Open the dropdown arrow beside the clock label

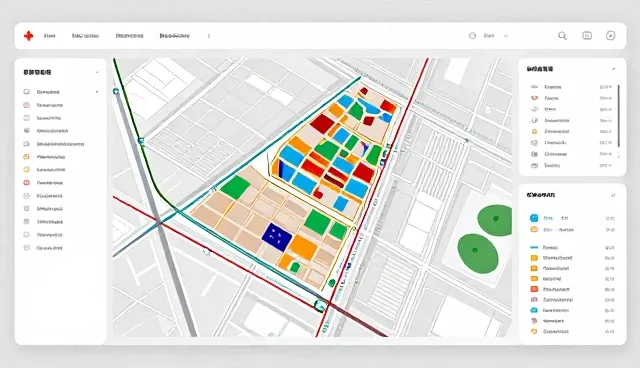coord(506,36)
